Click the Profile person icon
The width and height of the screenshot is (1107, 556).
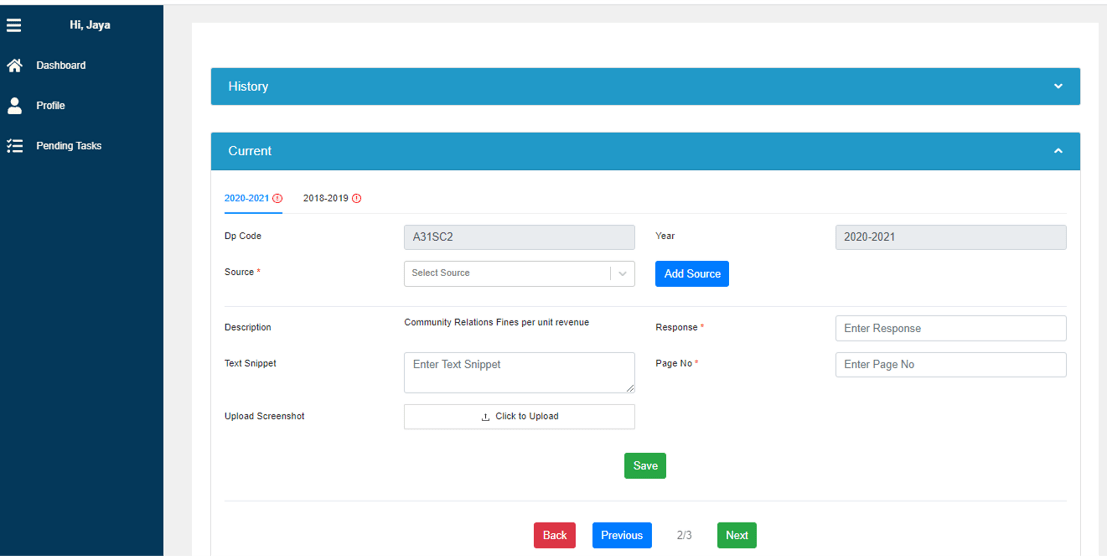[14, 106]
